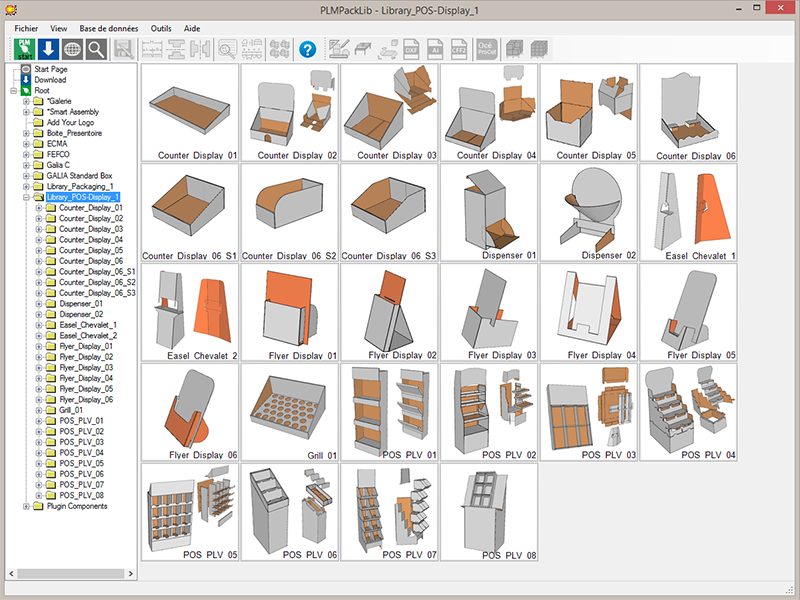Viewport: 800px width, 600px height.
Task: Expand the Counter_Display_01 tree node
Action: (x=38, y=208)
